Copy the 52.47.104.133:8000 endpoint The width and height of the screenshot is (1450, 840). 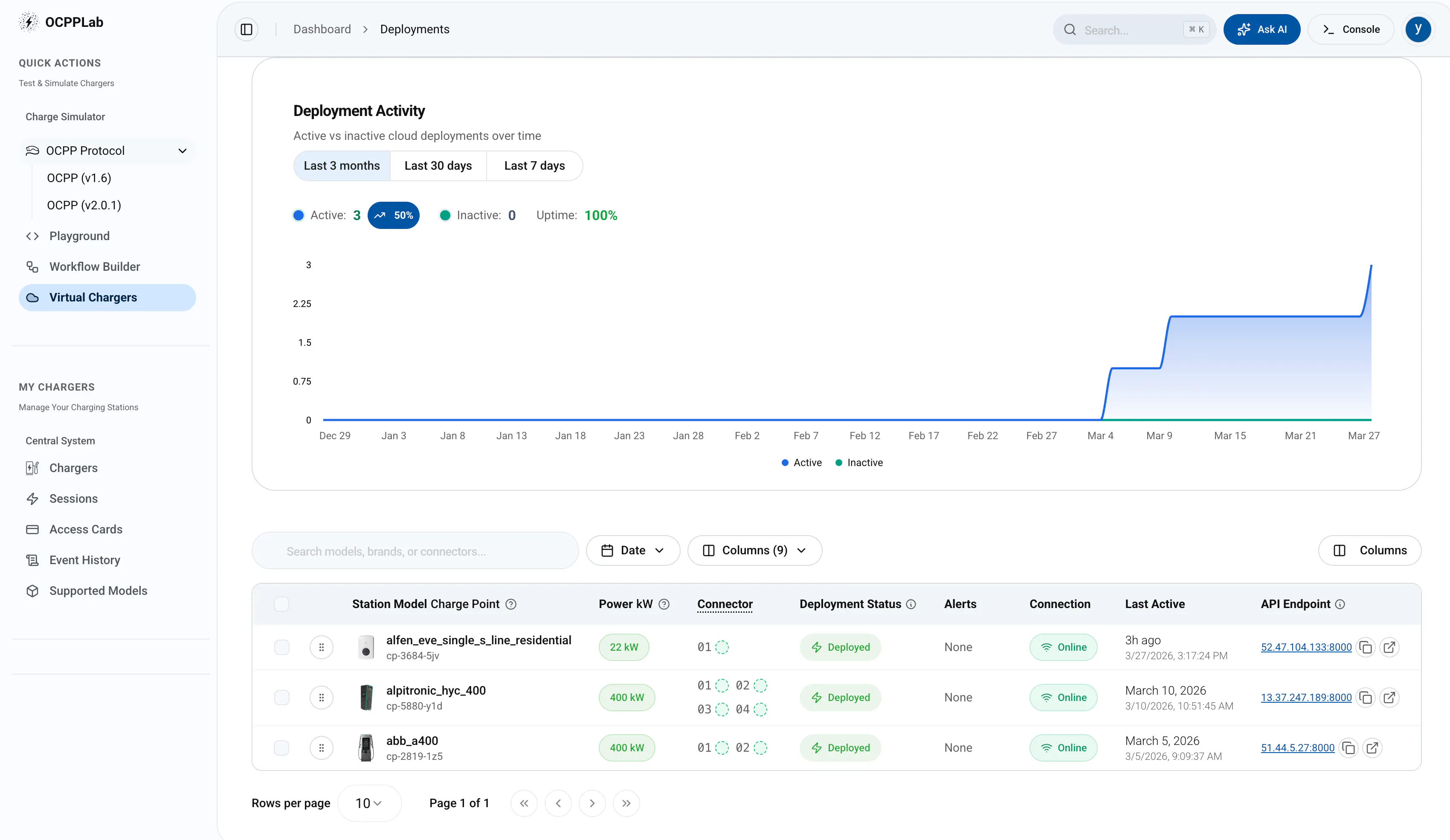(x=1366, y=647)
